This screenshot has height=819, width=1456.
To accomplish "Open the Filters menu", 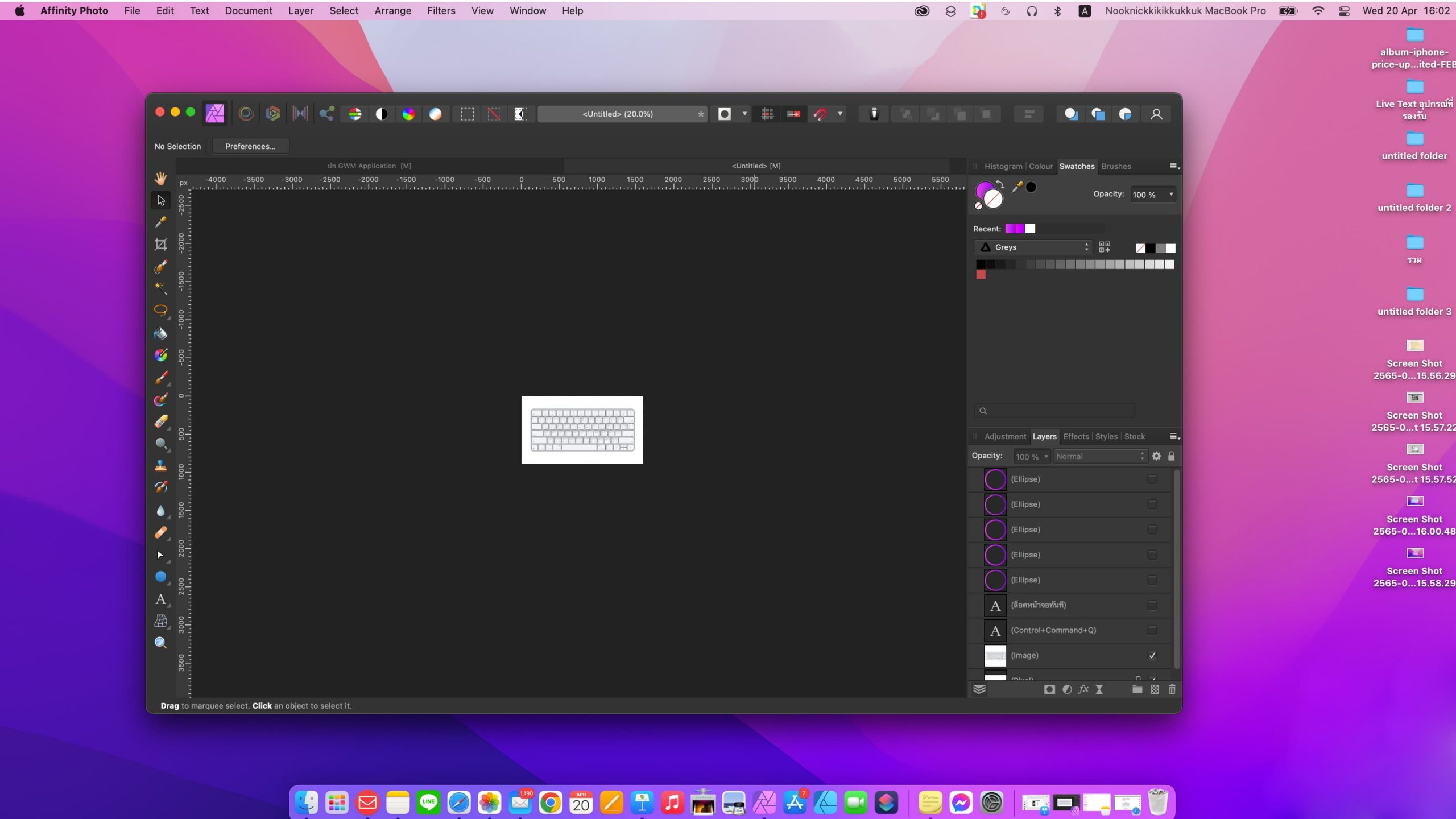I will (441, 11).
